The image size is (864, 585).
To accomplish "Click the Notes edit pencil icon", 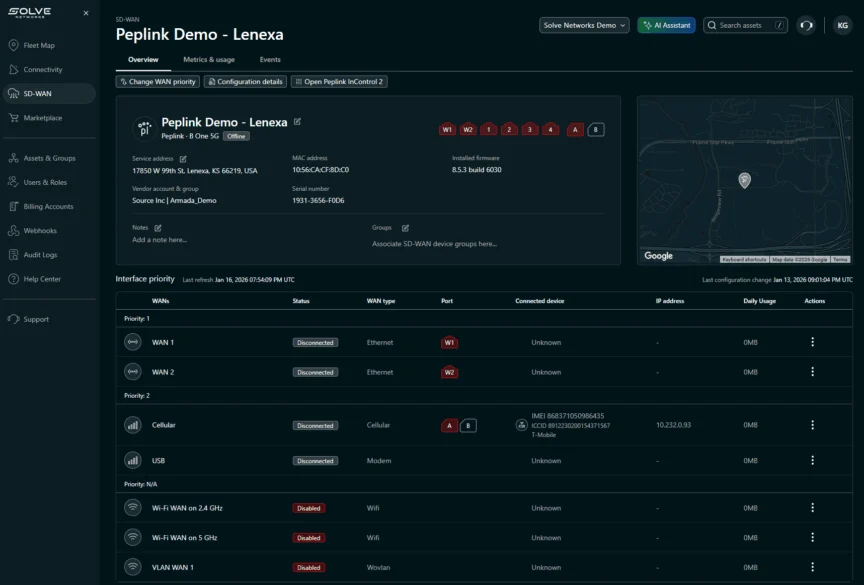I will (158, 228).
